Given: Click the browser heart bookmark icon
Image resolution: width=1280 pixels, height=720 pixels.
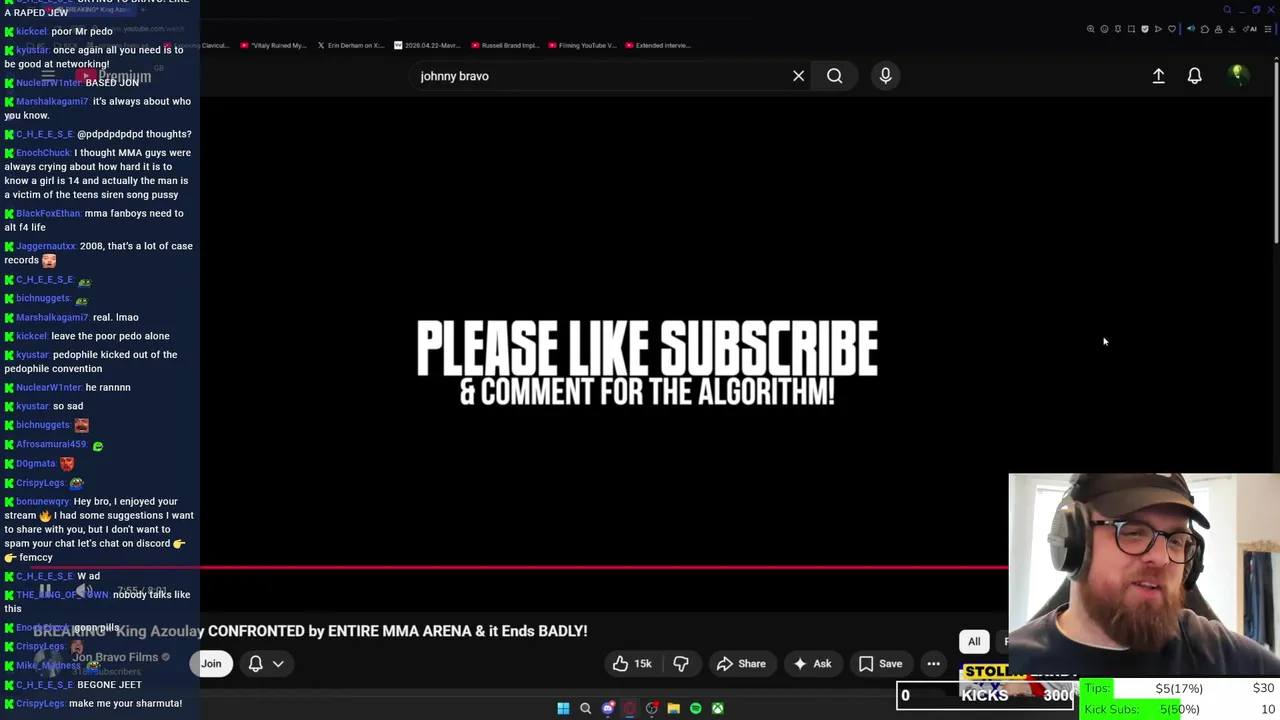Looking at the screenshot, I should point(1172,29).
